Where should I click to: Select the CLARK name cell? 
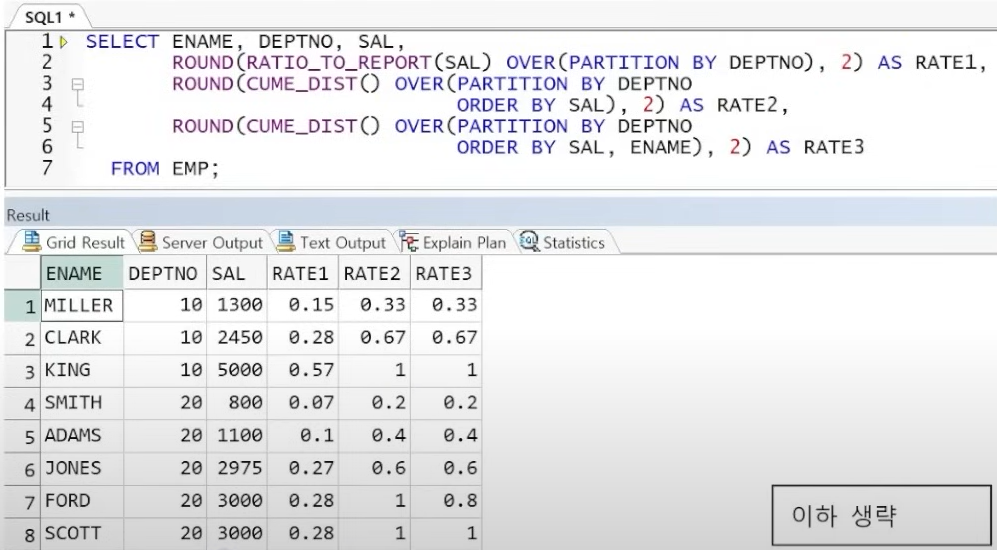(x=82, y=338)
